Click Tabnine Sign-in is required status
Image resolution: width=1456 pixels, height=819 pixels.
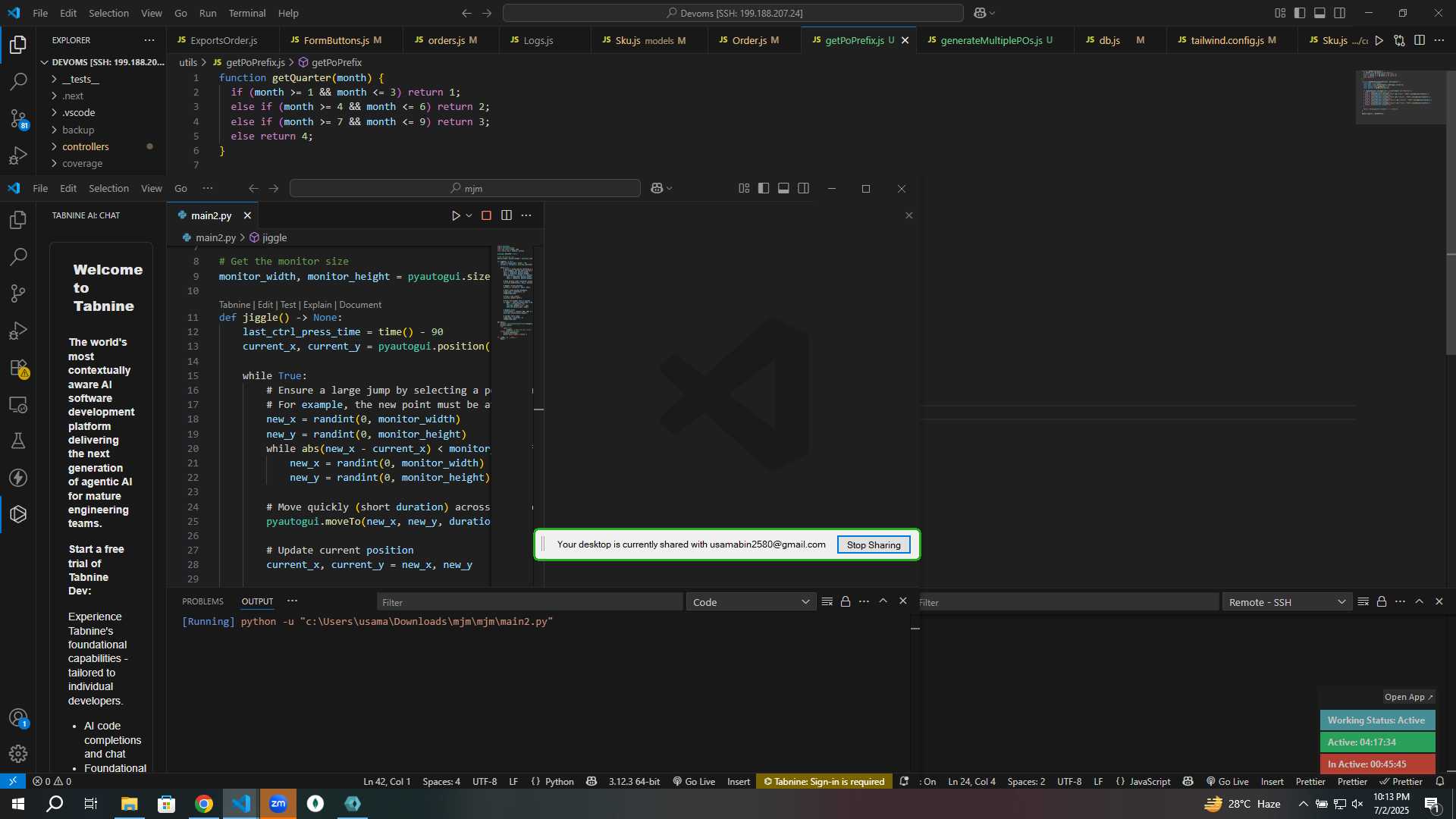824,781
